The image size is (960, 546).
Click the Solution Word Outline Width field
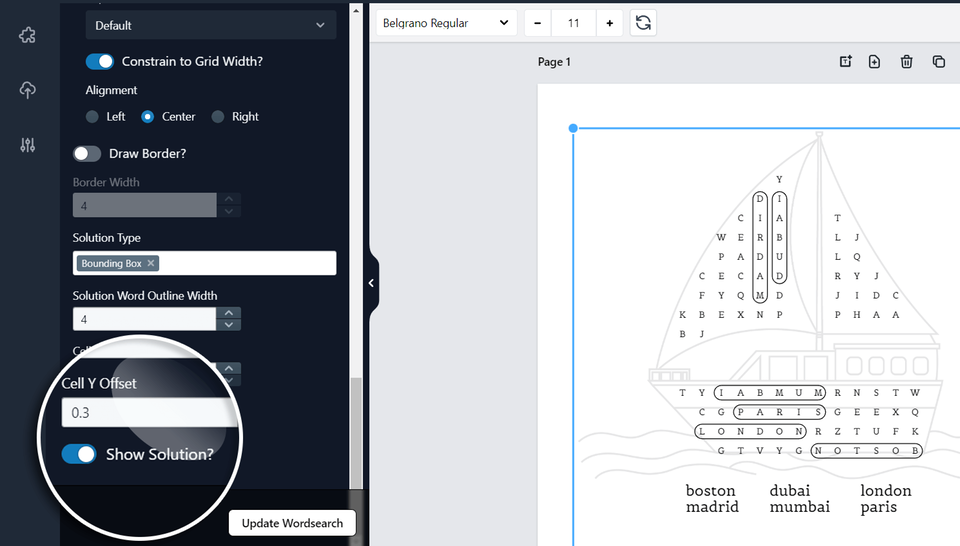pos(144,319)
